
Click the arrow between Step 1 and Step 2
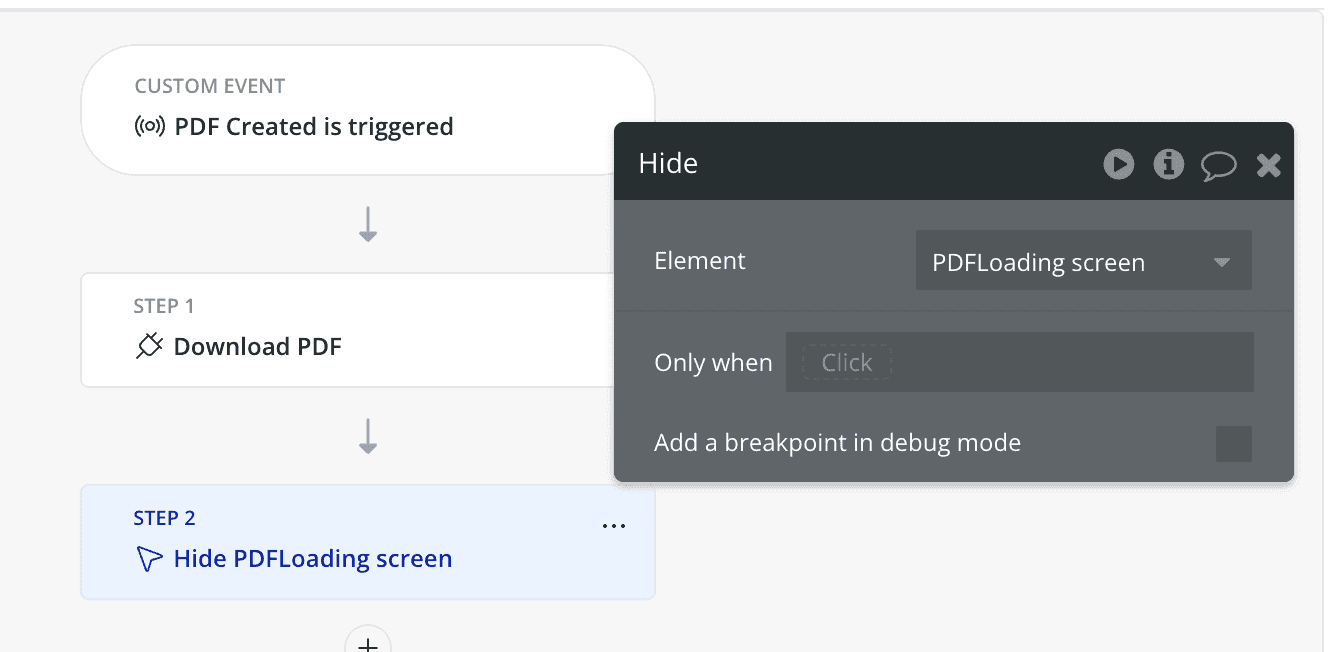point(368,436)
